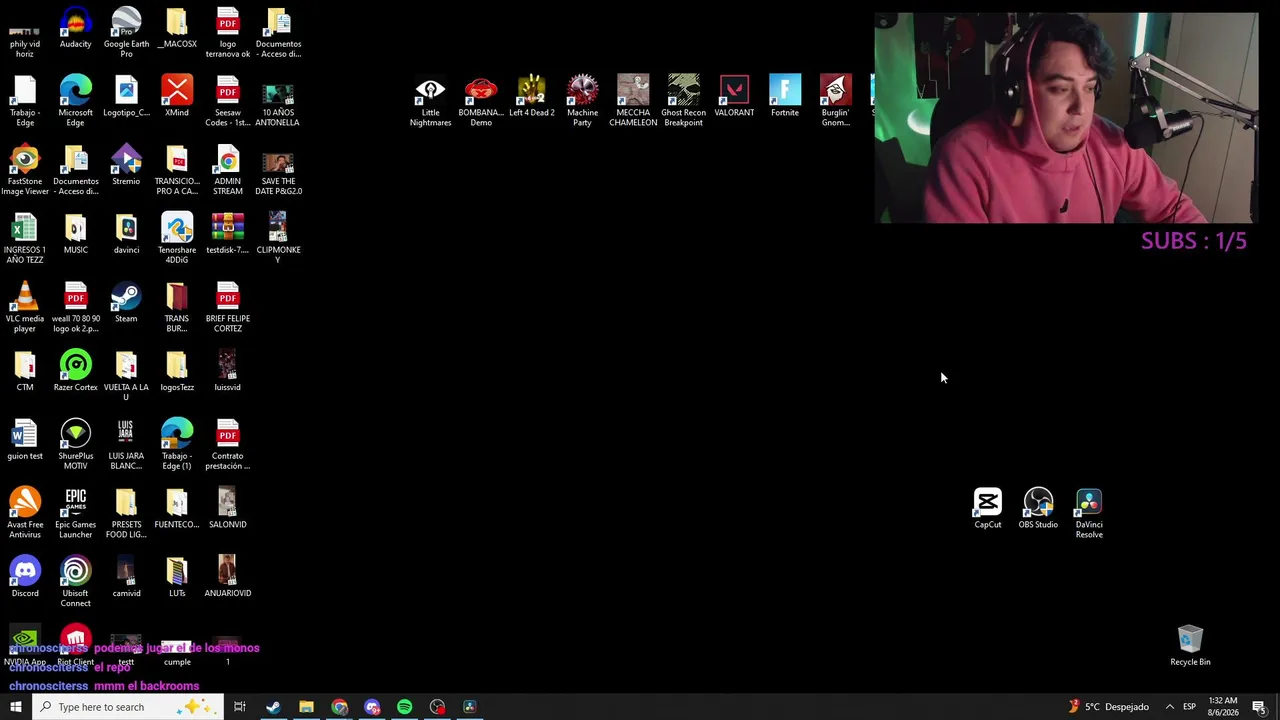Image resolution: width=1280 pixels, height=720 pixels.
Task: Open the Audacity desktop shortcut
Action: 75,29
